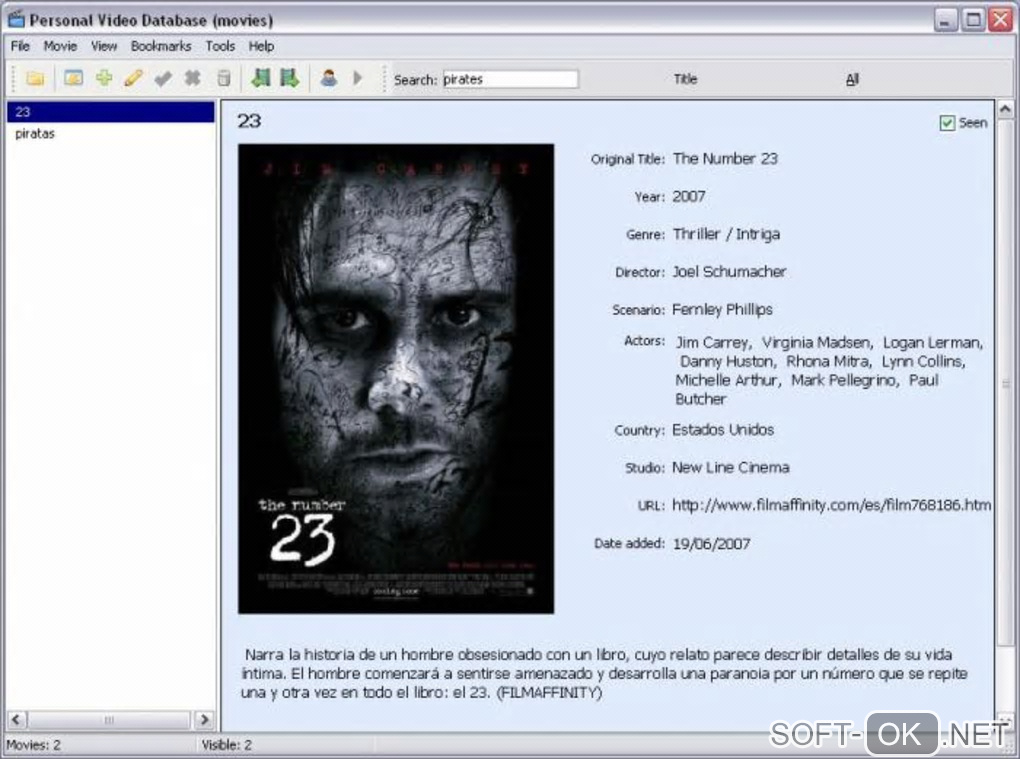The height and width of the screenshot is (759, 1020).
Task: Click the country value 'Estados Unidos'
Action: coord(723,430)
